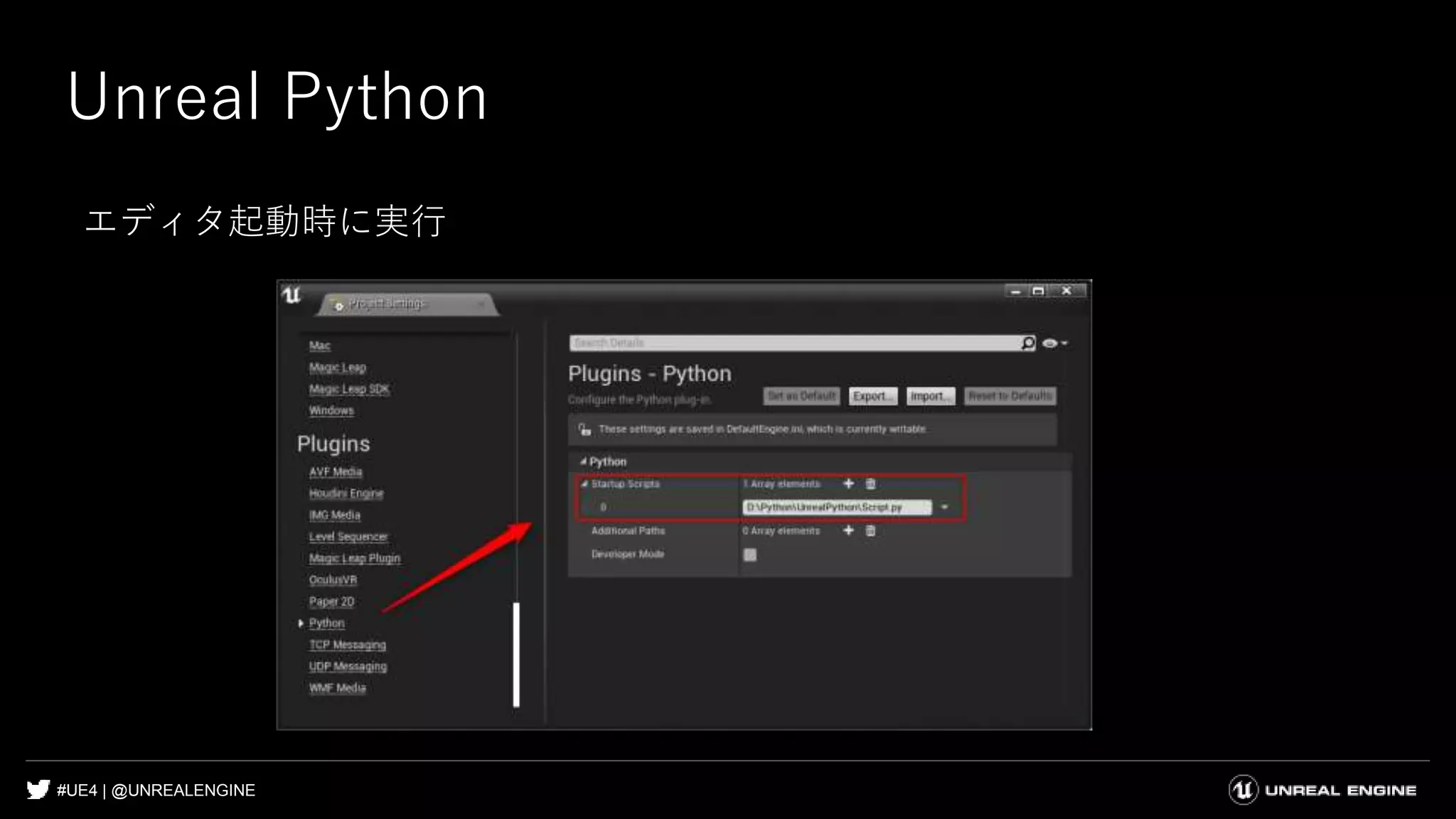Image resolution: width=1456 pixels, height=819 pixels.
Task: Collapse the Startup Scripts array
Action: pyautogui.click(x=585, y=484)
